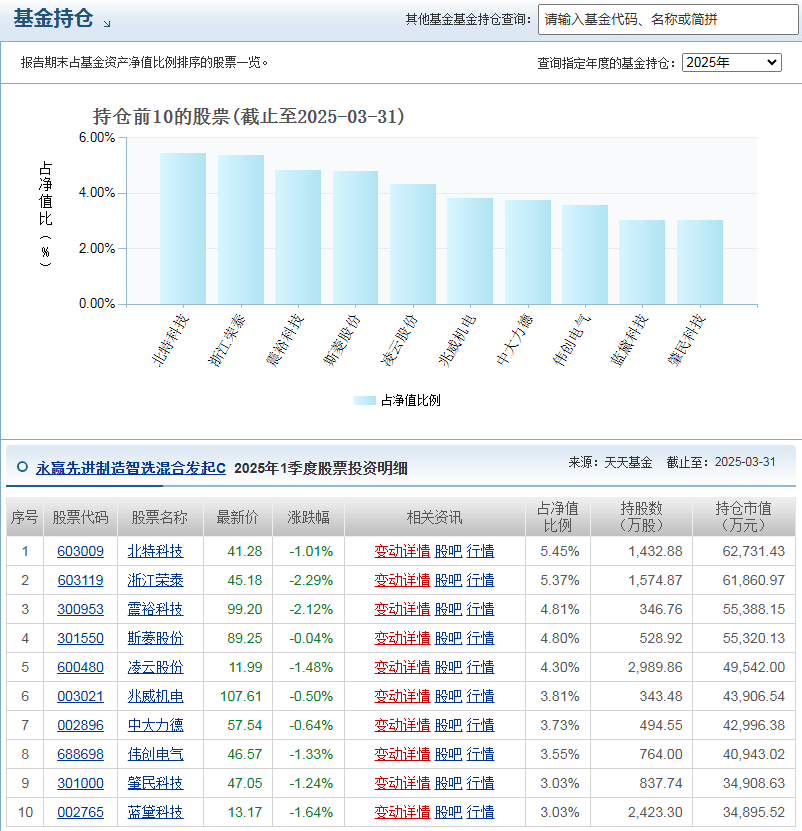Open 变动详情 for 浙江荣泰 row
Viewport: 802px width, 831px height.
402,580
